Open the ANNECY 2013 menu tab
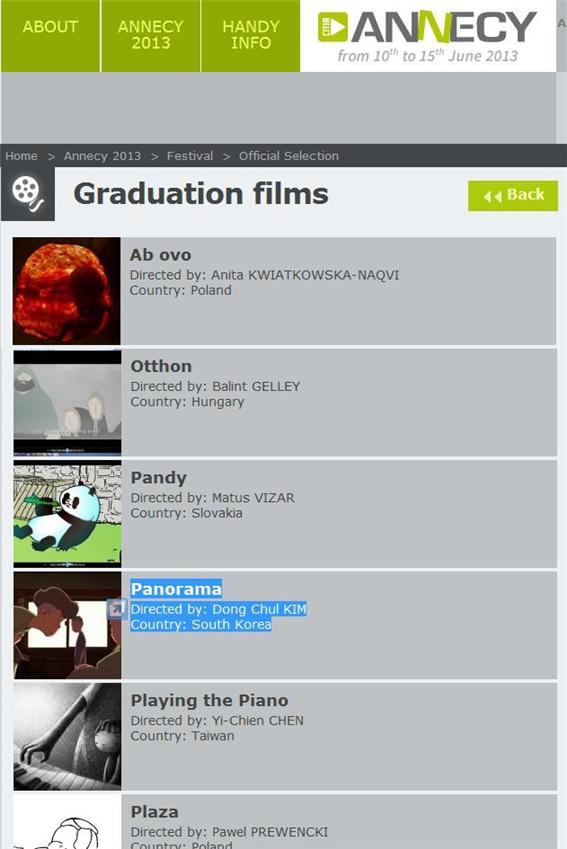The height and width of the screenshot is (849, 567). 151,36
